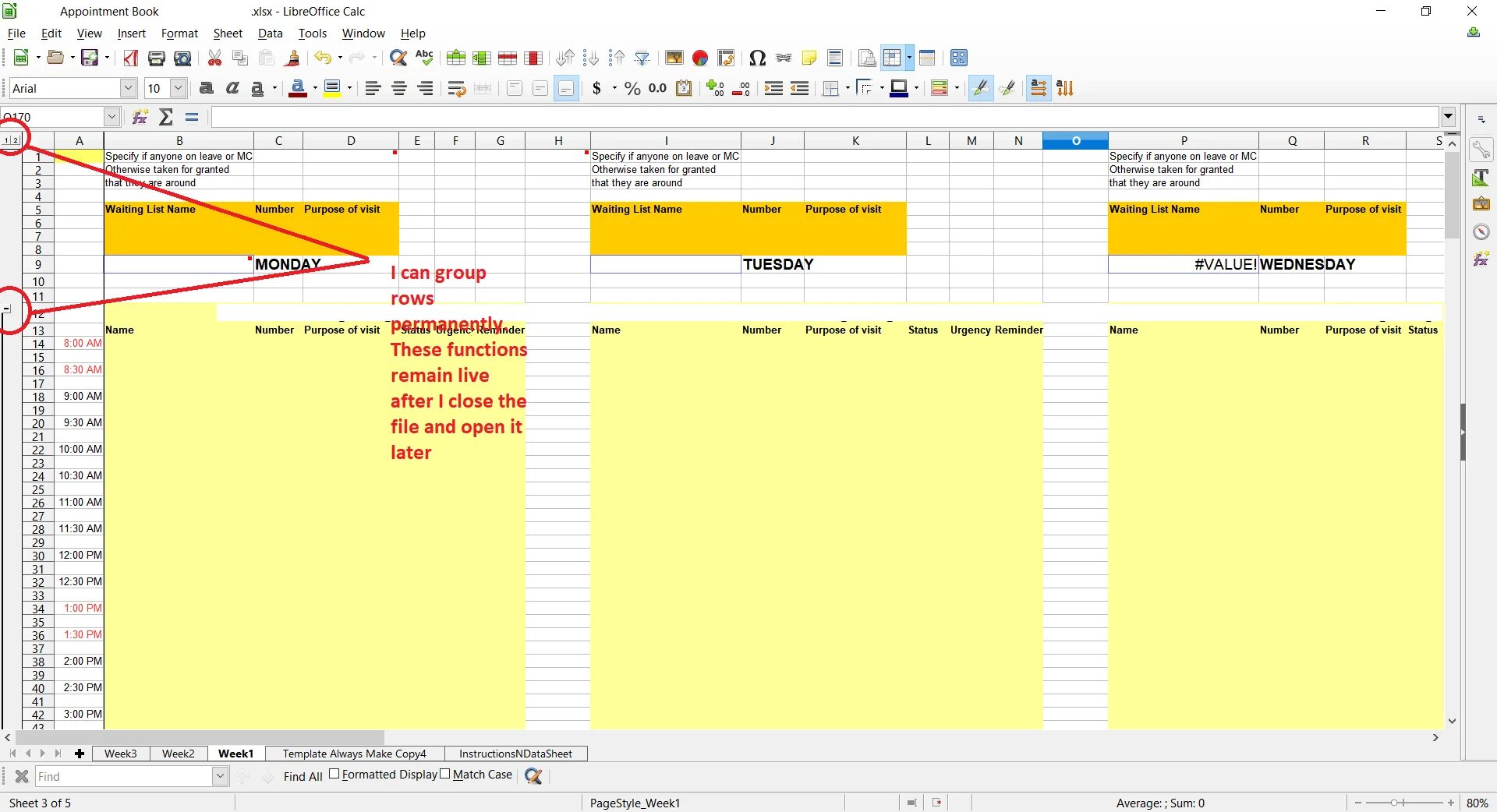Open Find toolbar search history dropdown
Viewport: 1497px width, 812px height.
point(220,776)
